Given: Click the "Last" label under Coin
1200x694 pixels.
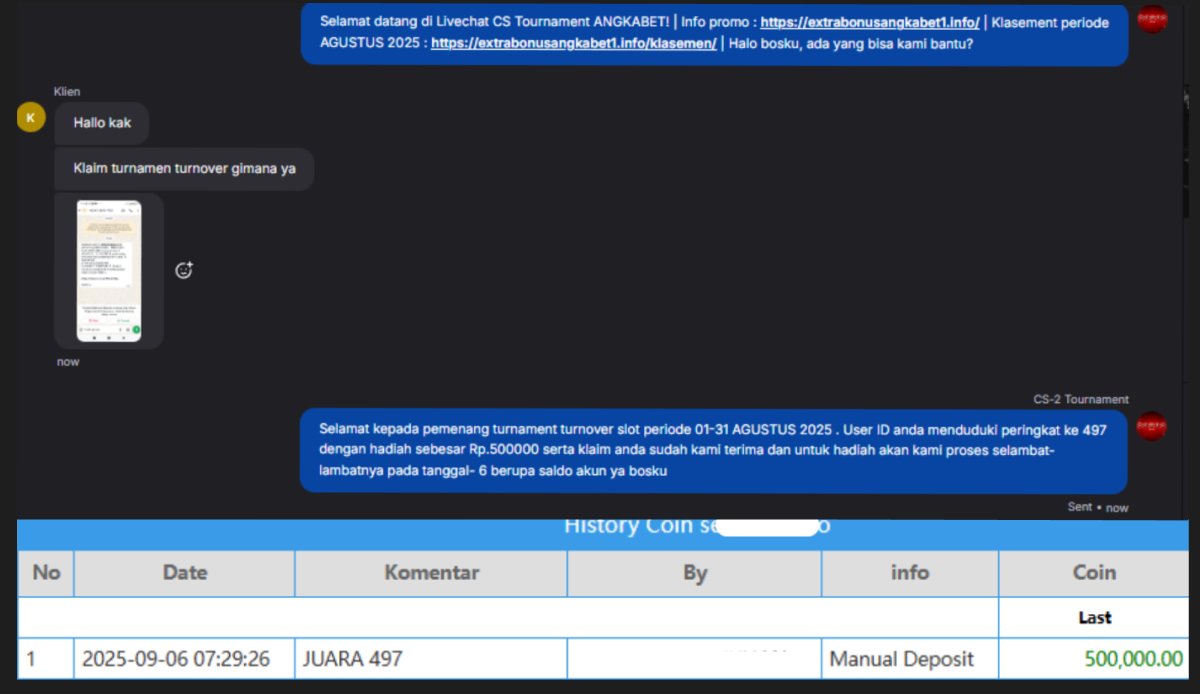Looking at the screenshot, I should 1094,618.
